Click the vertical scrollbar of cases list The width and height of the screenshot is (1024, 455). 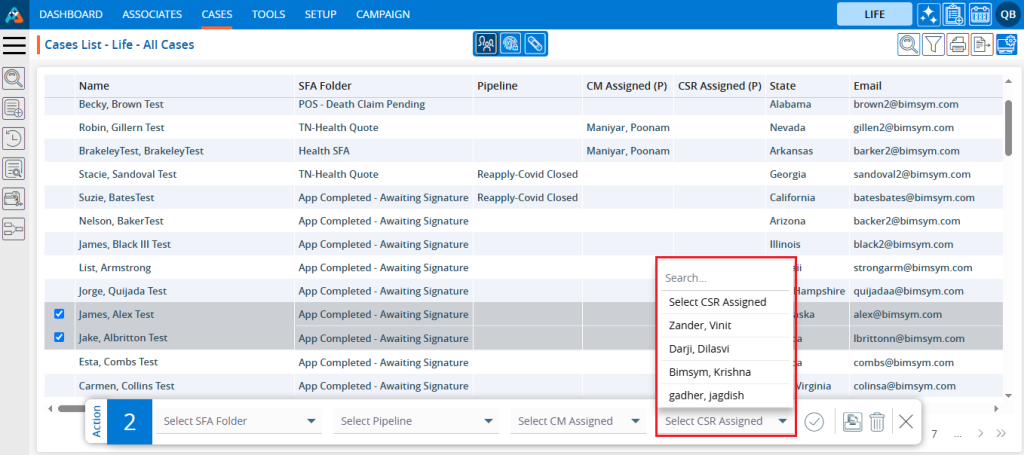(1008, 130)
